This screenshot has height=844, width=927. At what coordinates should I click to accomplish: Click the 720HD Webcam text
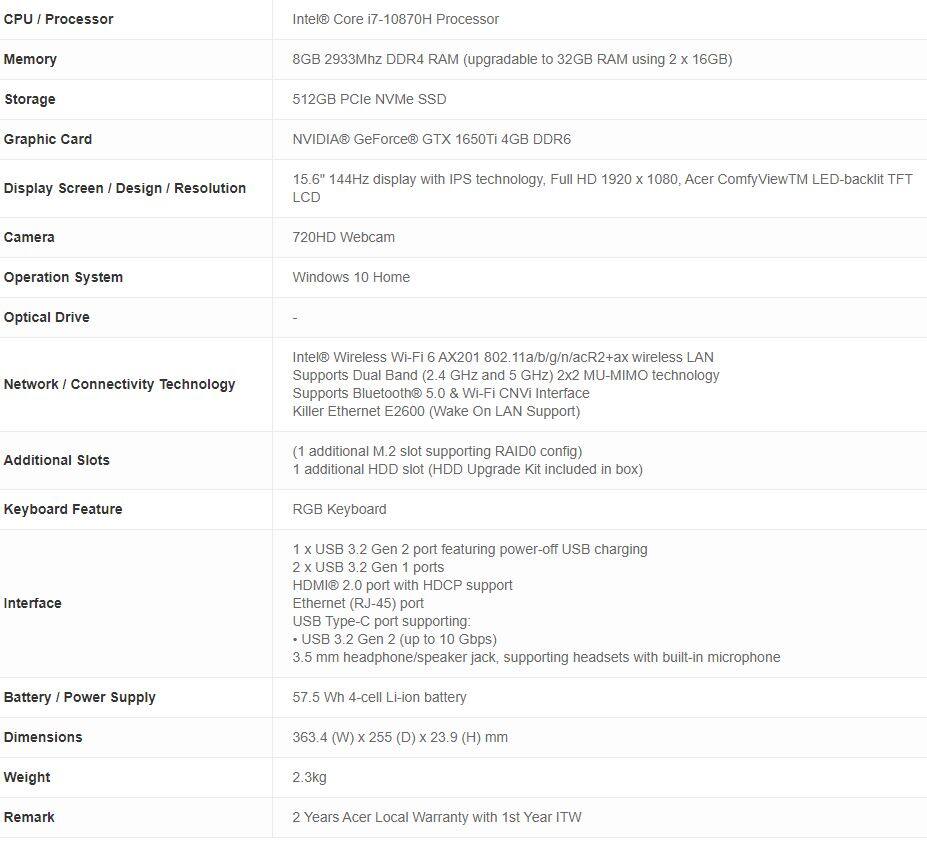pyautogui.click(x=343, y=237)
